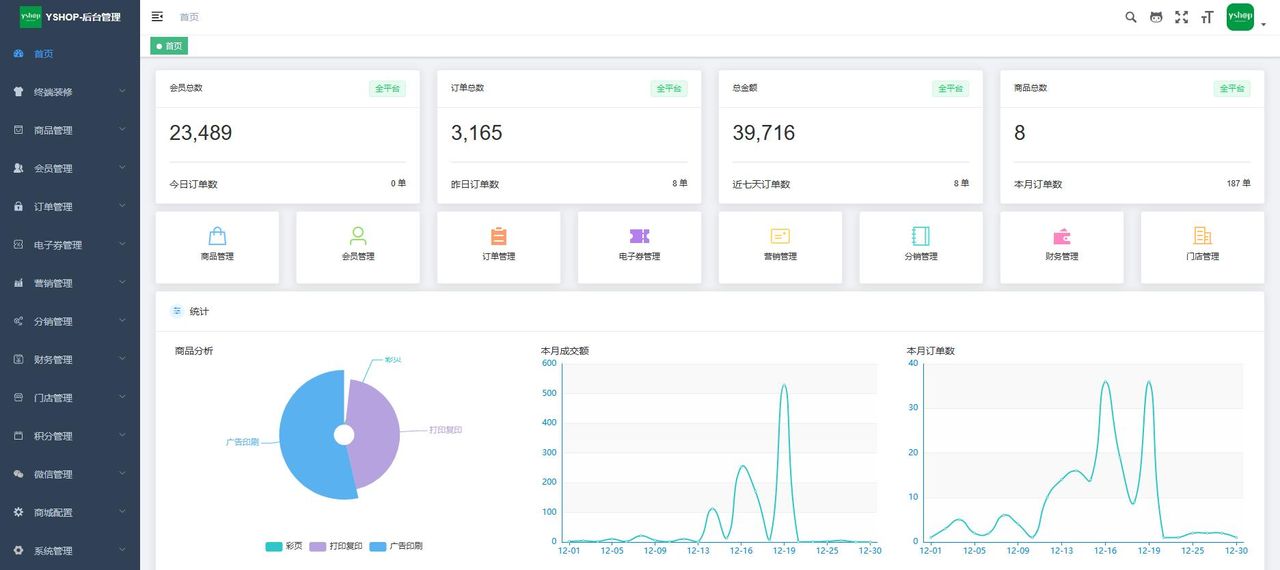Screen dimensions: 1280x570
Task: Expand the 积分管理 sidebar chevron
Action: (122, 436)
